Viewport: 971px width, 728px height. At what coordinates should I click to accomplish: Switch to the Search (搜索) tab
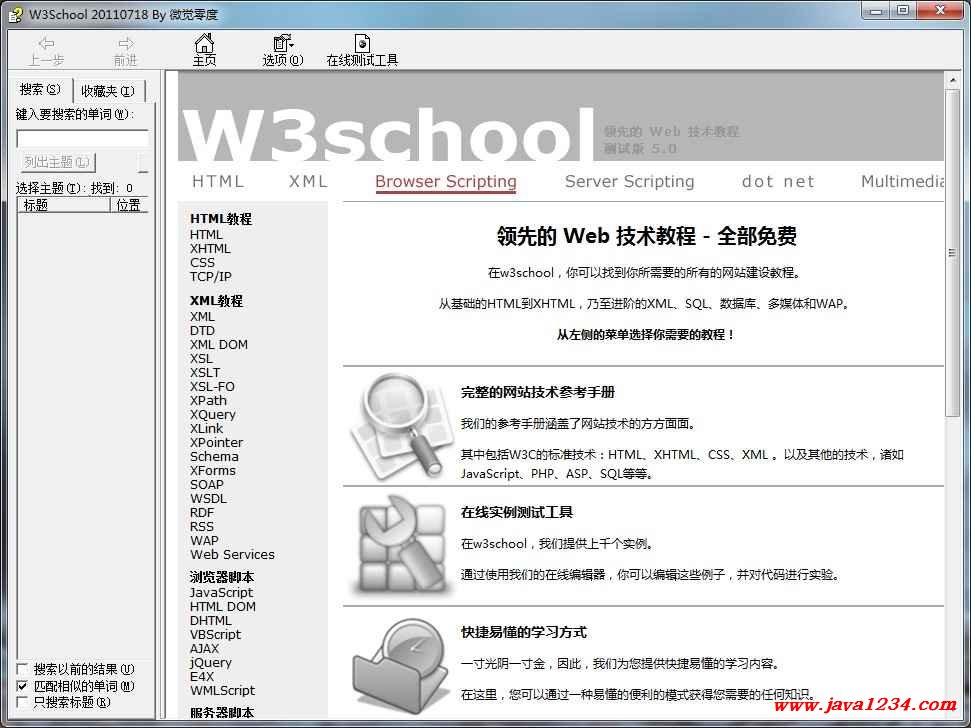click(x=40, y=90)
